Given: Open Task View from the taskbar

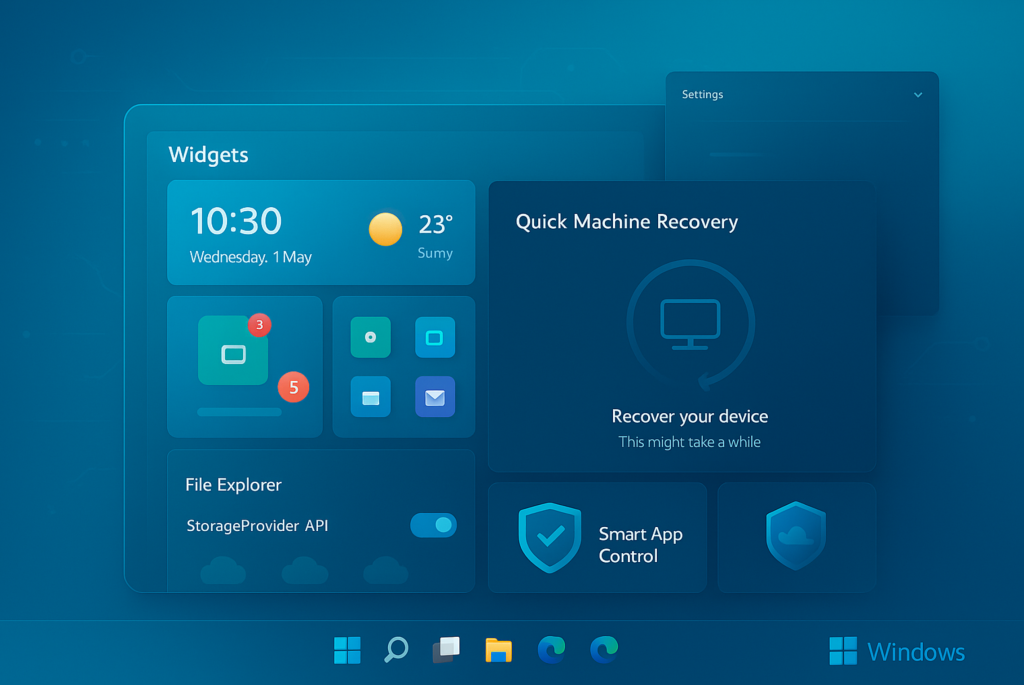Looking at the screenshot, I should tap(446, 650).
